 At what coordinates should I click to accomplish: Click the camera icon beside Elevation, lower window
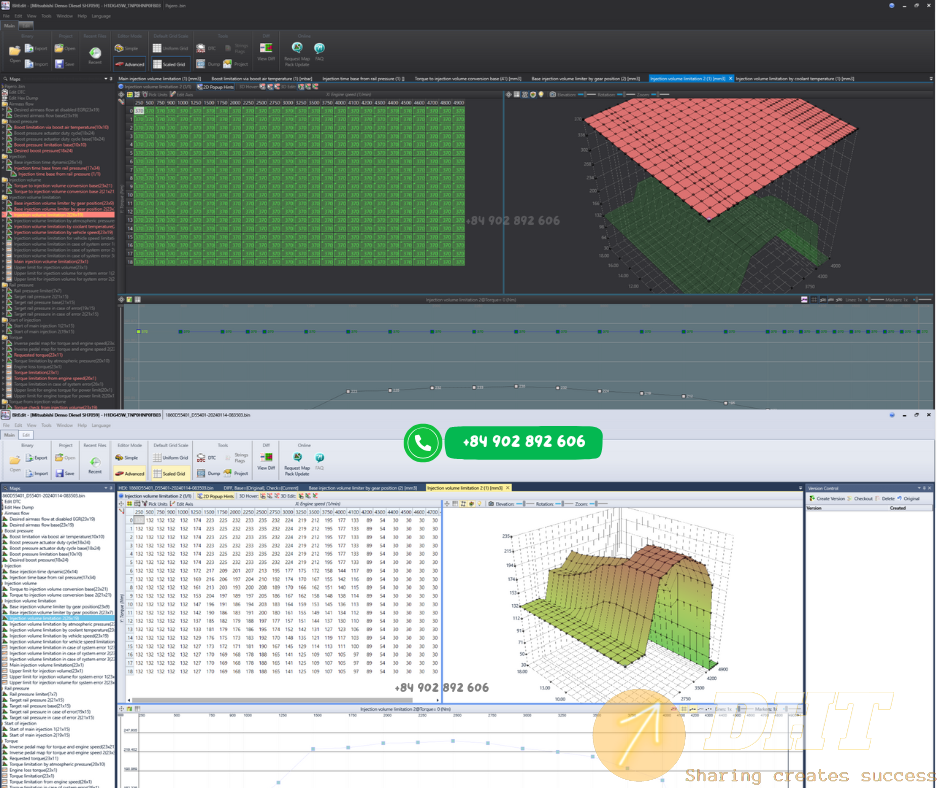coord(492,504)
